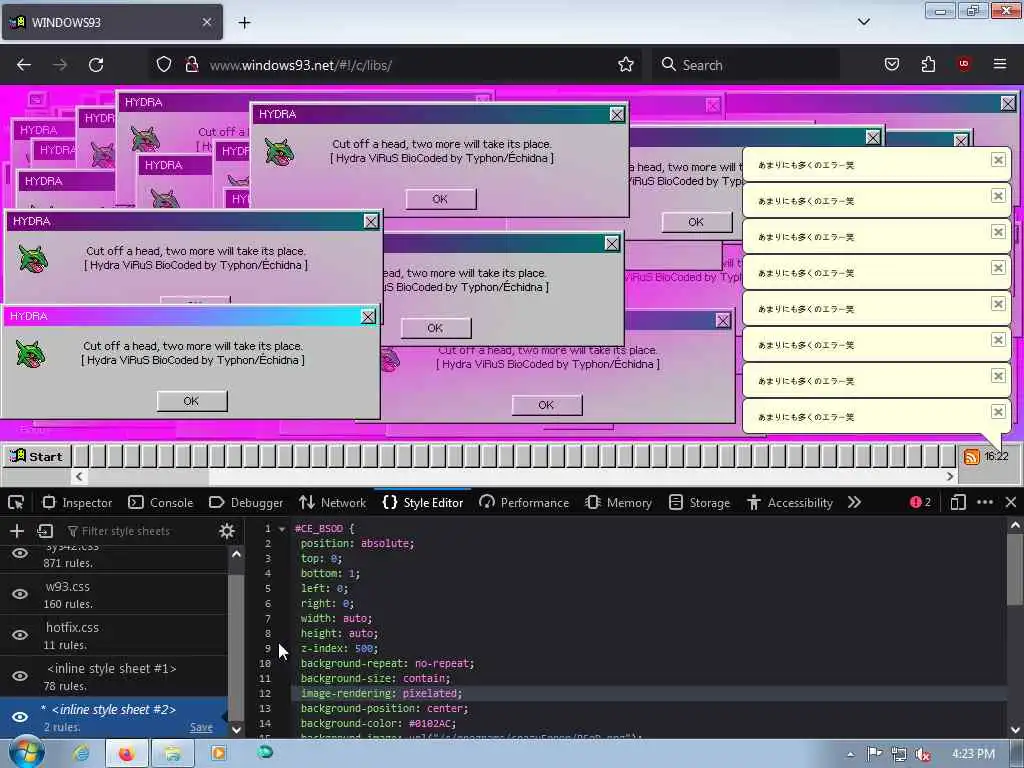This screenshot has height=768, width=1024.
Task: Create a new style sheet with plus
Action: (x=17, y=531)
